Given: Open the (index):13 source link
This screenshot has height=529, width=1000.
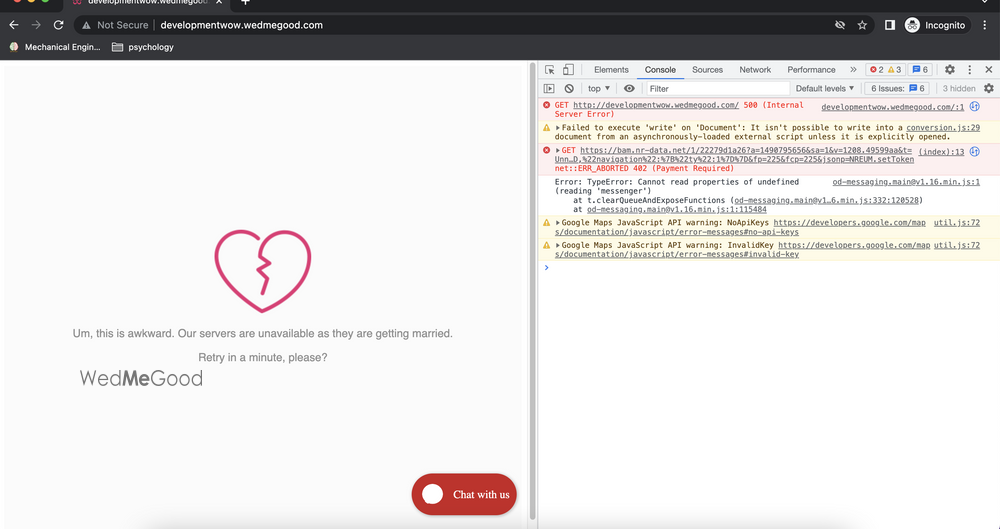Looking at the screenshot, I should 941,152.
